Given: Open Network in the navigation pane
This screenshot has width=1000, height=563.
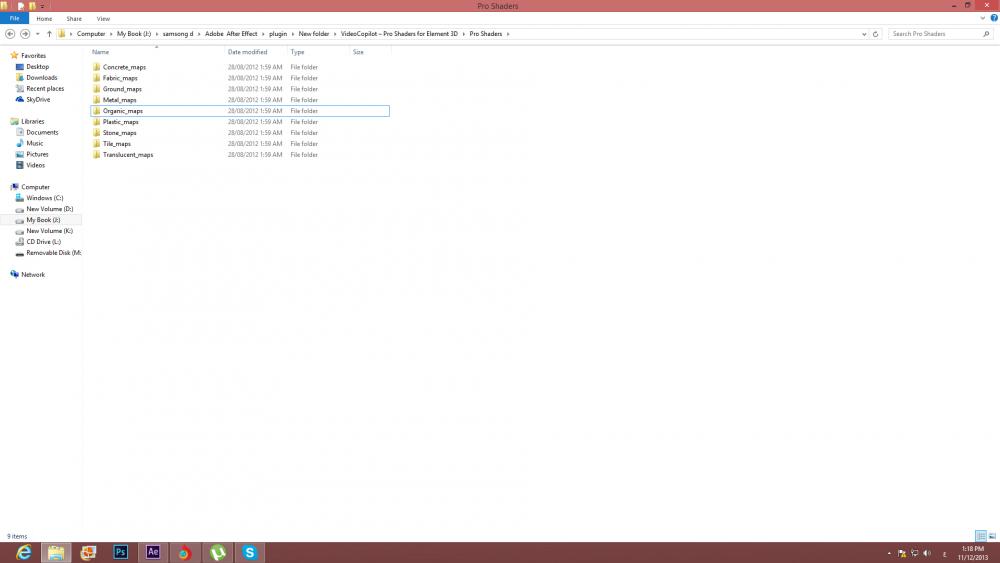Looking at the screenshot, I should (x=33, y=275).
